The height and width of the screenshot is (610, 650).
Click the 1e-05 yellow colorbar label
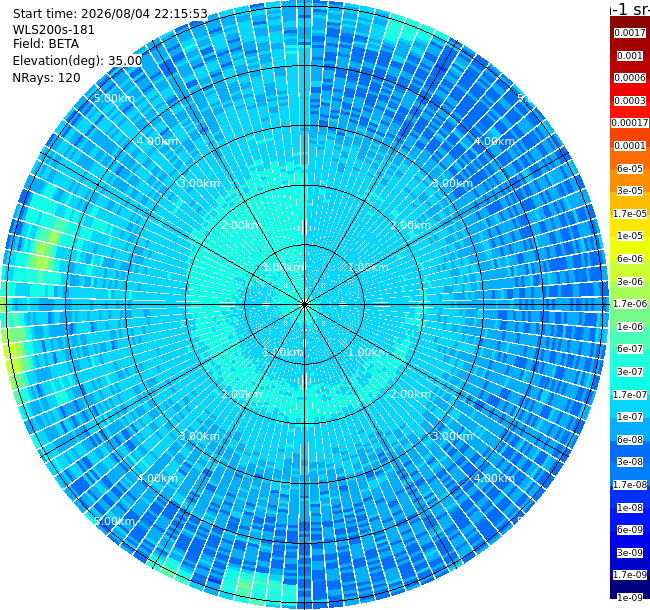point(630,236)
